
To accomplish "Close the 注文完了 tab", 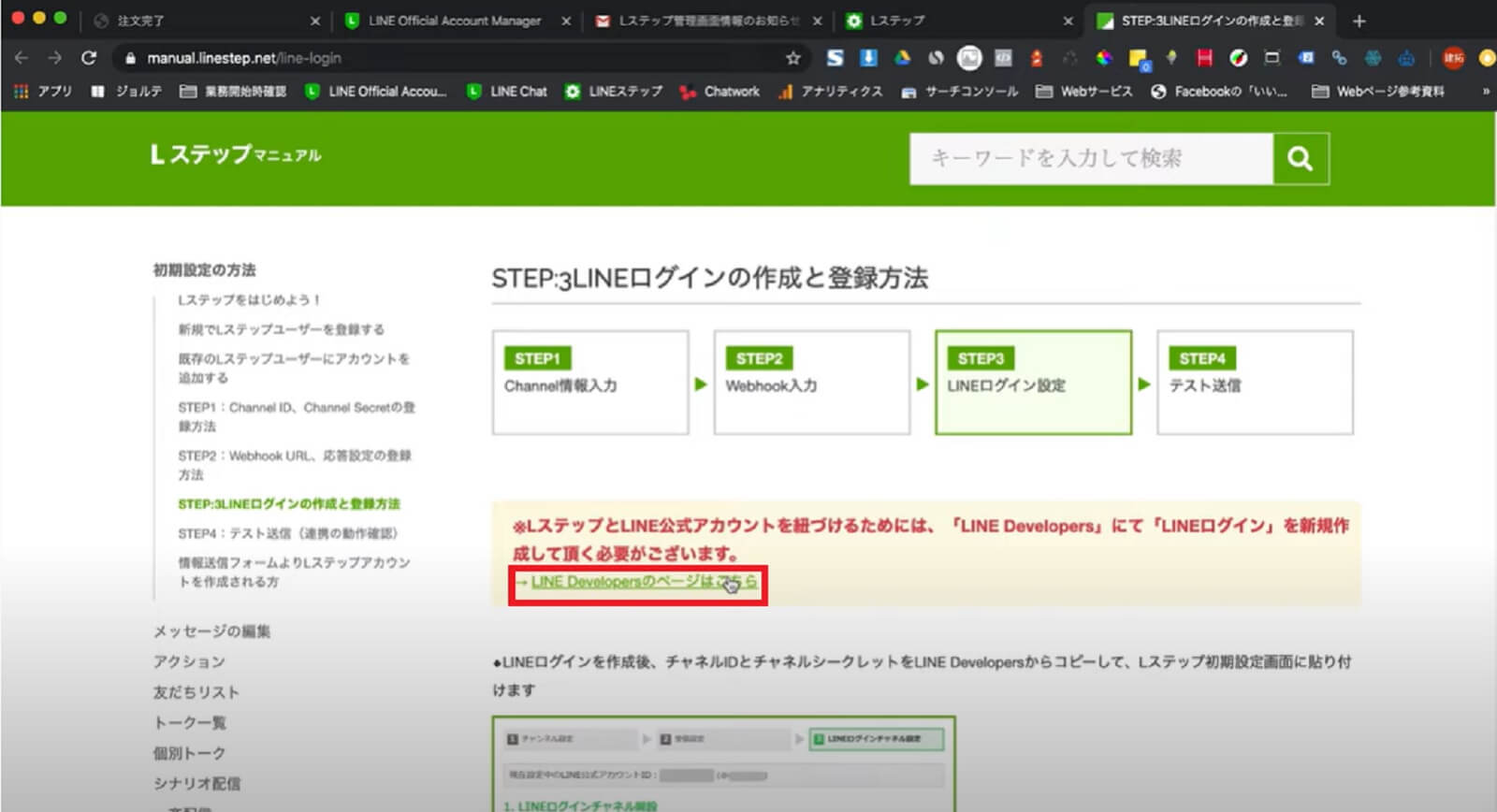I will coord(314,21).
